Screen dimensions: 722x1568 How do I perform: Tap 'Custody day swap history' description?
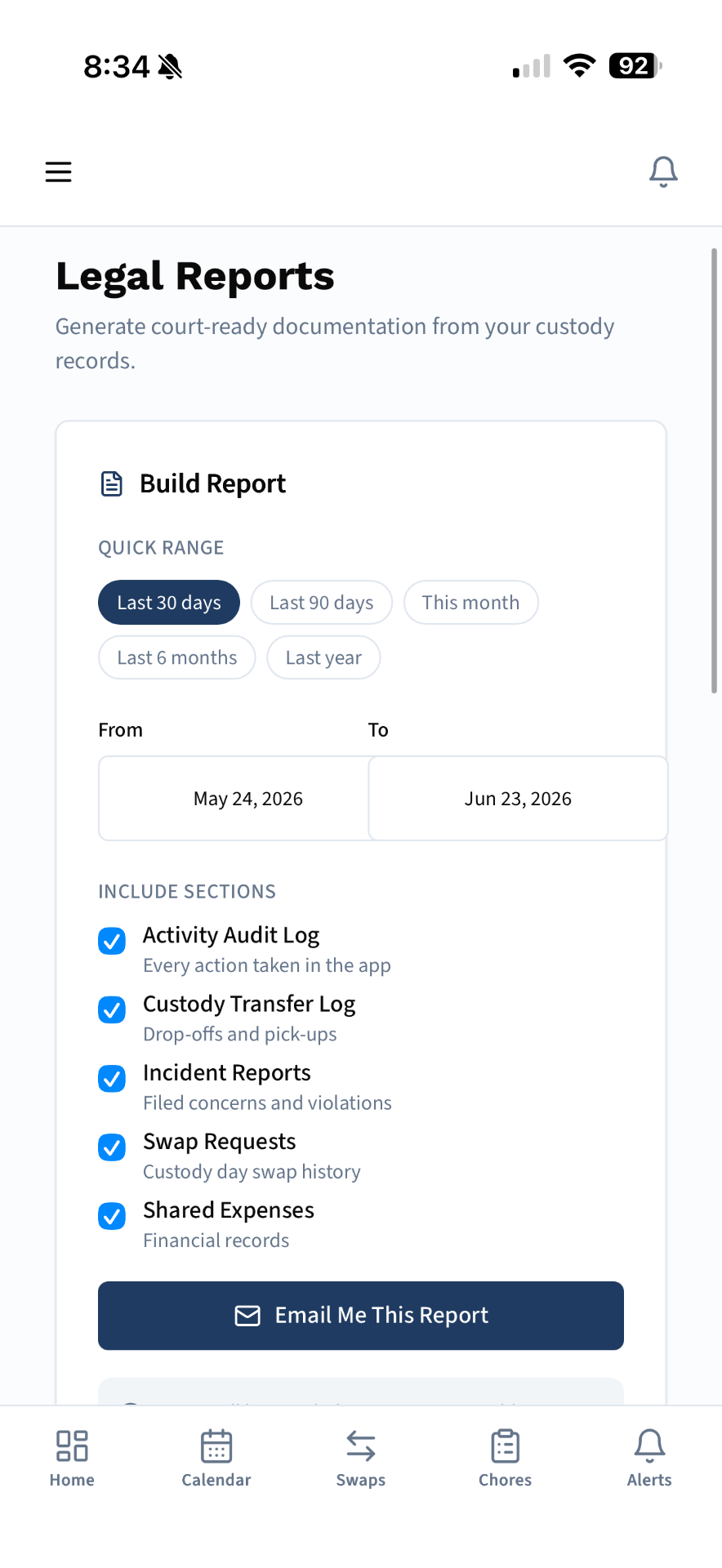pos(252,1172)
